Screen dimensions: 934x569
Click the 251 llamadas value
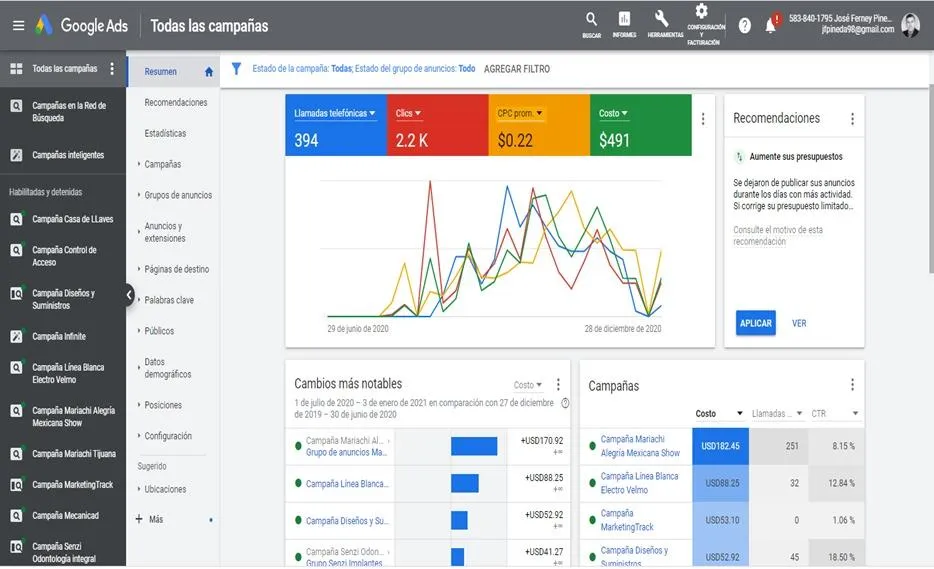click(792, 446)
